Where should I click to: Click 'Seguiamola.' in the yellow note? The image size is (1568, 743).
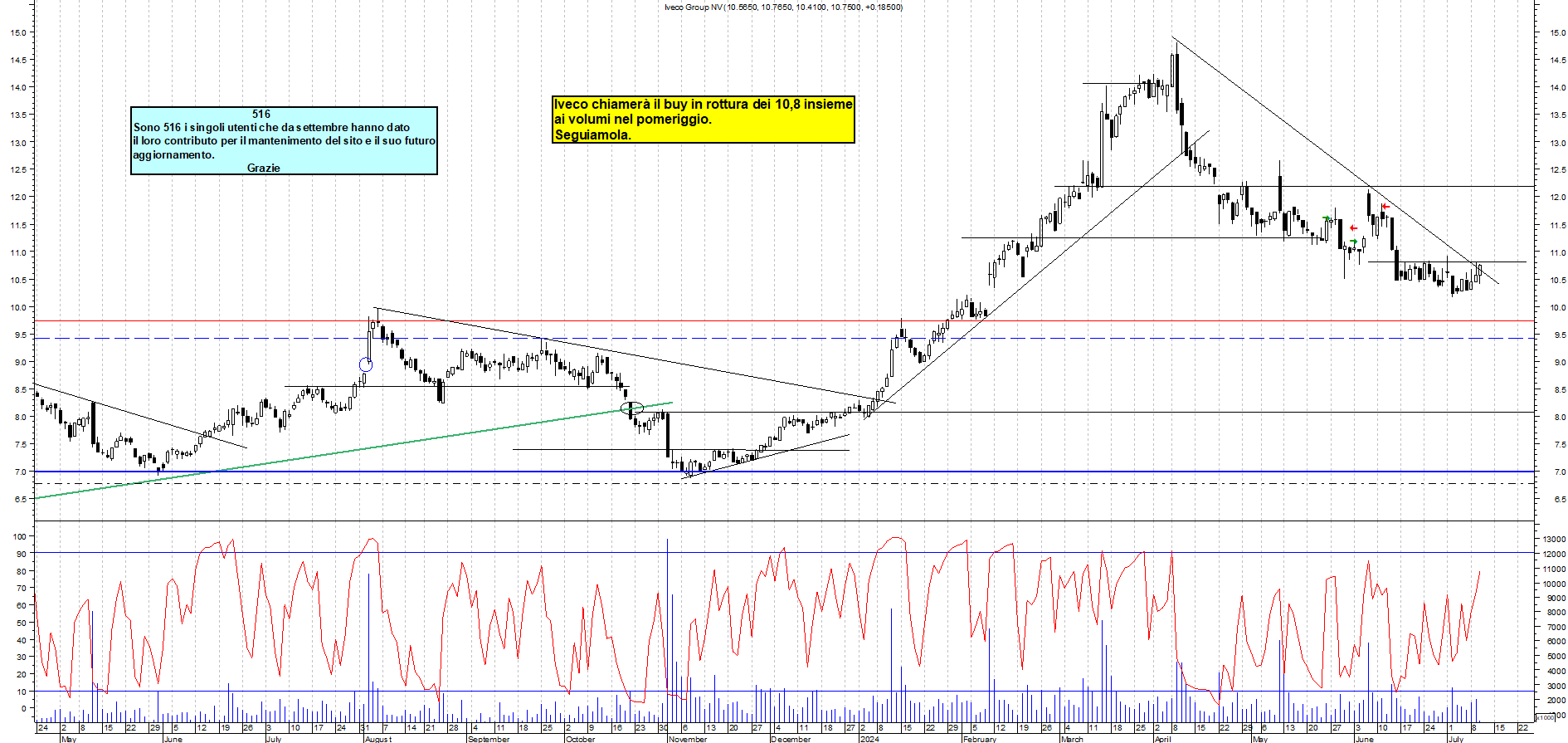(x=592, y=134)
